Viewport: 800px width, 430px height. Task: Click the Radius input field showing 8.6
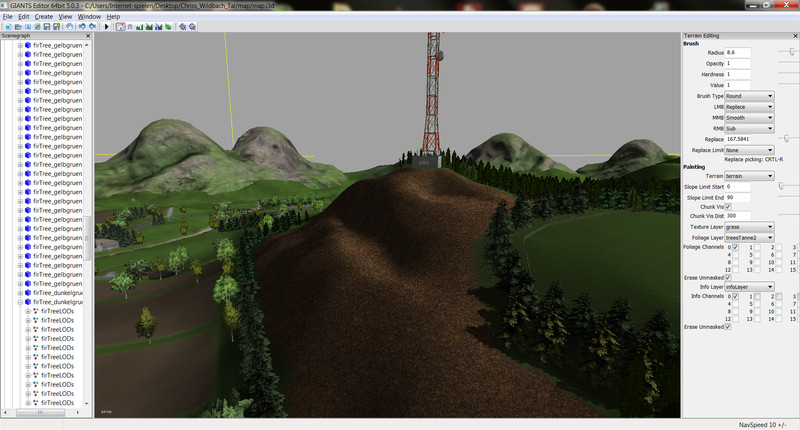(737, 52)
